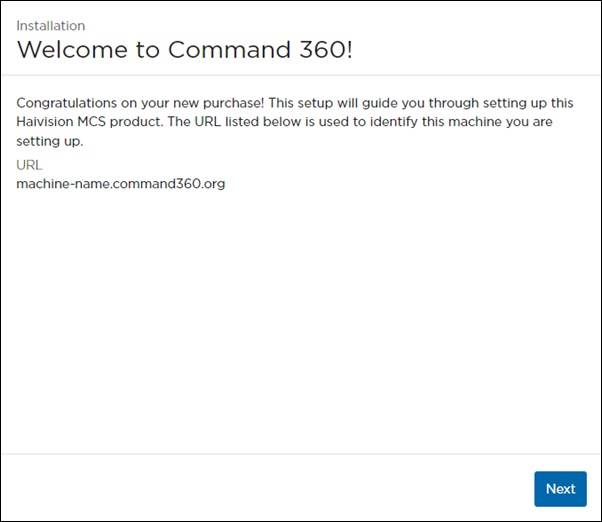This screenshot has width=602, height=522.
Task: Click the word "Welcome" in the heading
Action: (x=71, y=50)
